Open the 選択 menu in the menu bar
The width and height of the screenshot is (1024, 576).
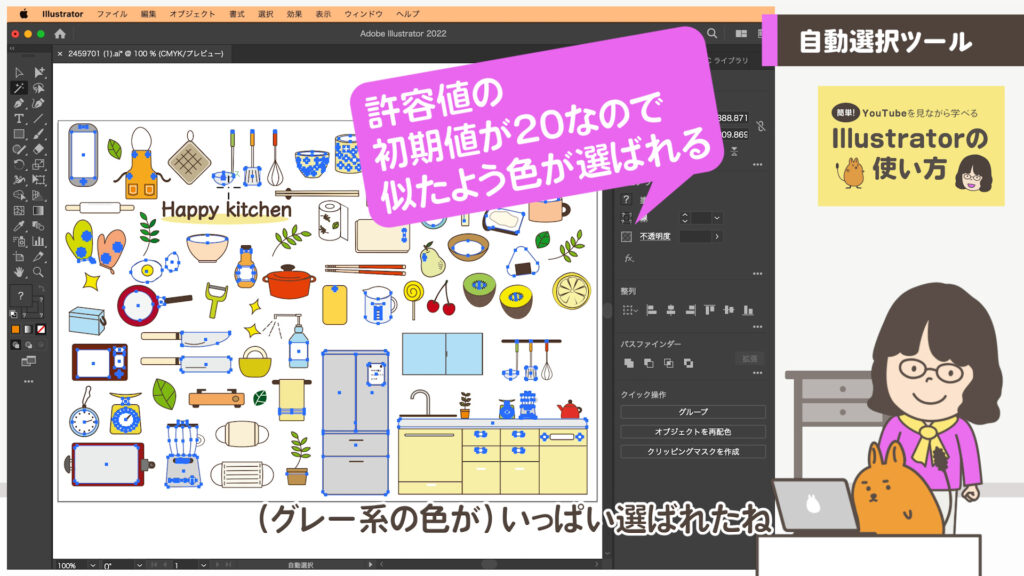tap(264, 14)
